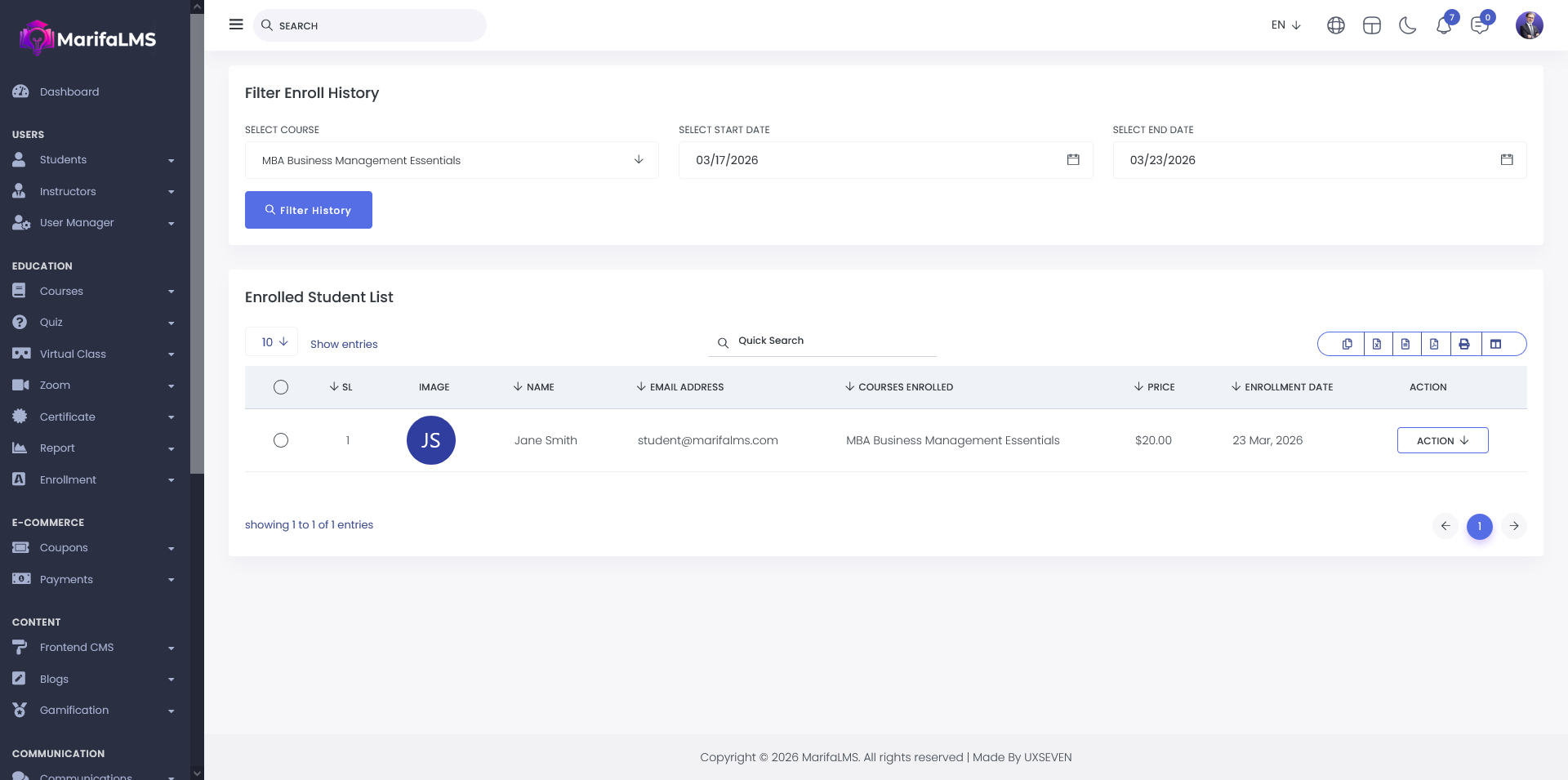Change the 10 entries per page dropdown
The width and height of the screenshot is (1568, 780).
pos(272,342)
